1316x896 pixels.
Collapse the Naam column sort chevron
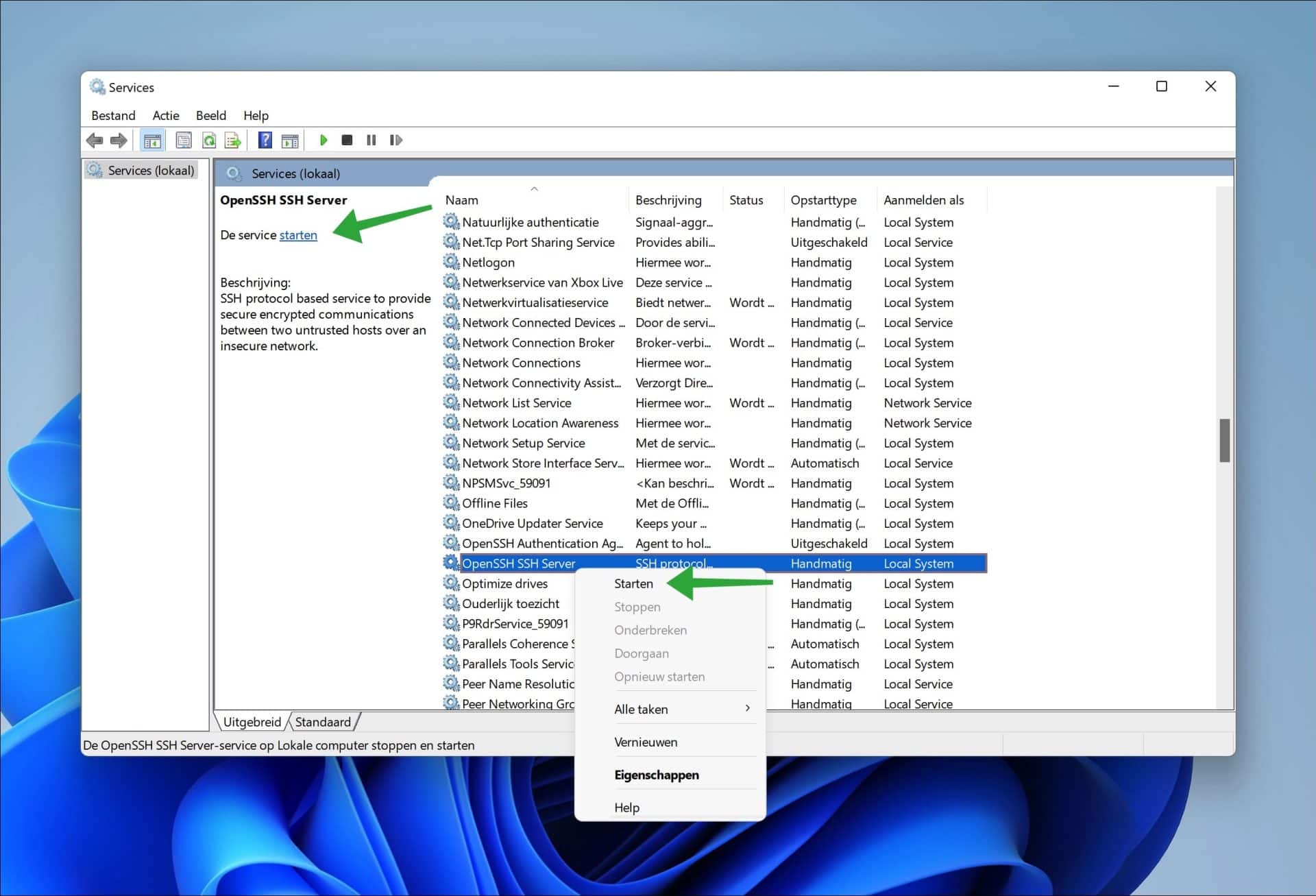pyautogui.click(x=534, y=189)
